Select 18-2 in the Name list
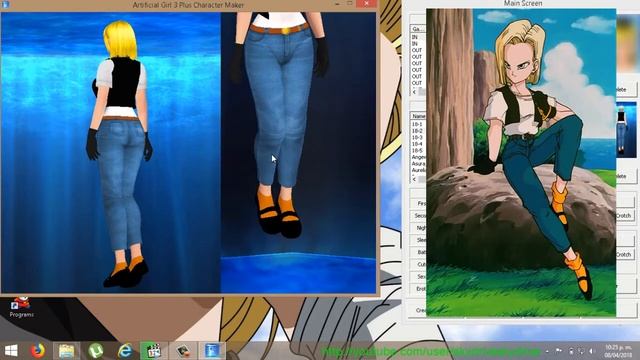Screen dimensions: 640x360 418,131
